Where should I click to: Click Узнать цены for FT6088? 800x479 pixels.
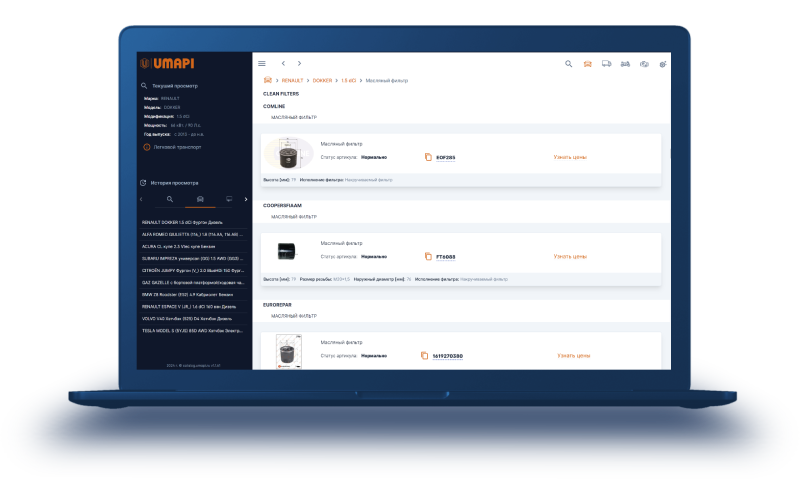click(570, 257)
